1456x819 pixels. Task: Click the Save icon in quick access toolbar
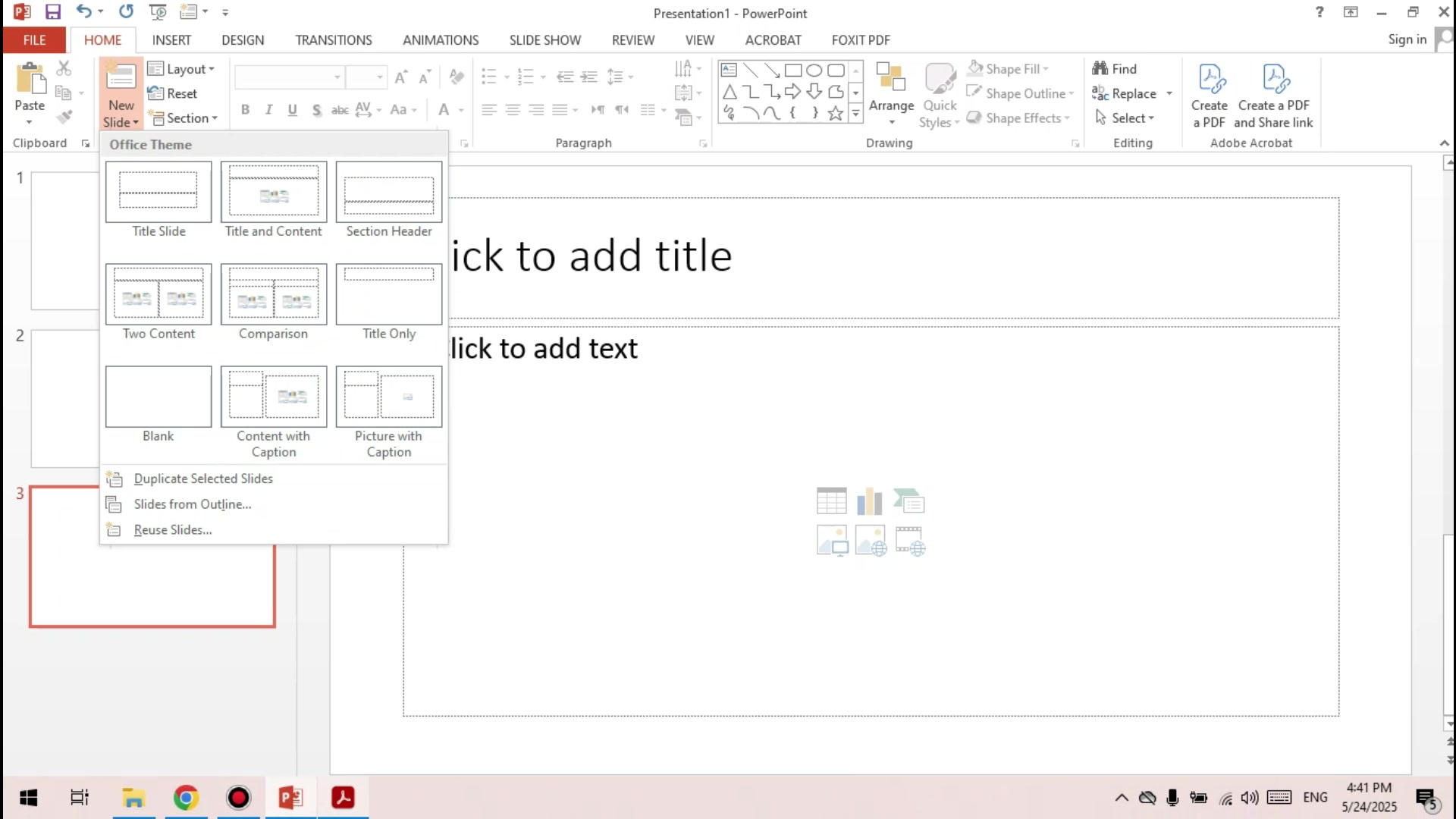pyautogui.click(x=52, y=12)
